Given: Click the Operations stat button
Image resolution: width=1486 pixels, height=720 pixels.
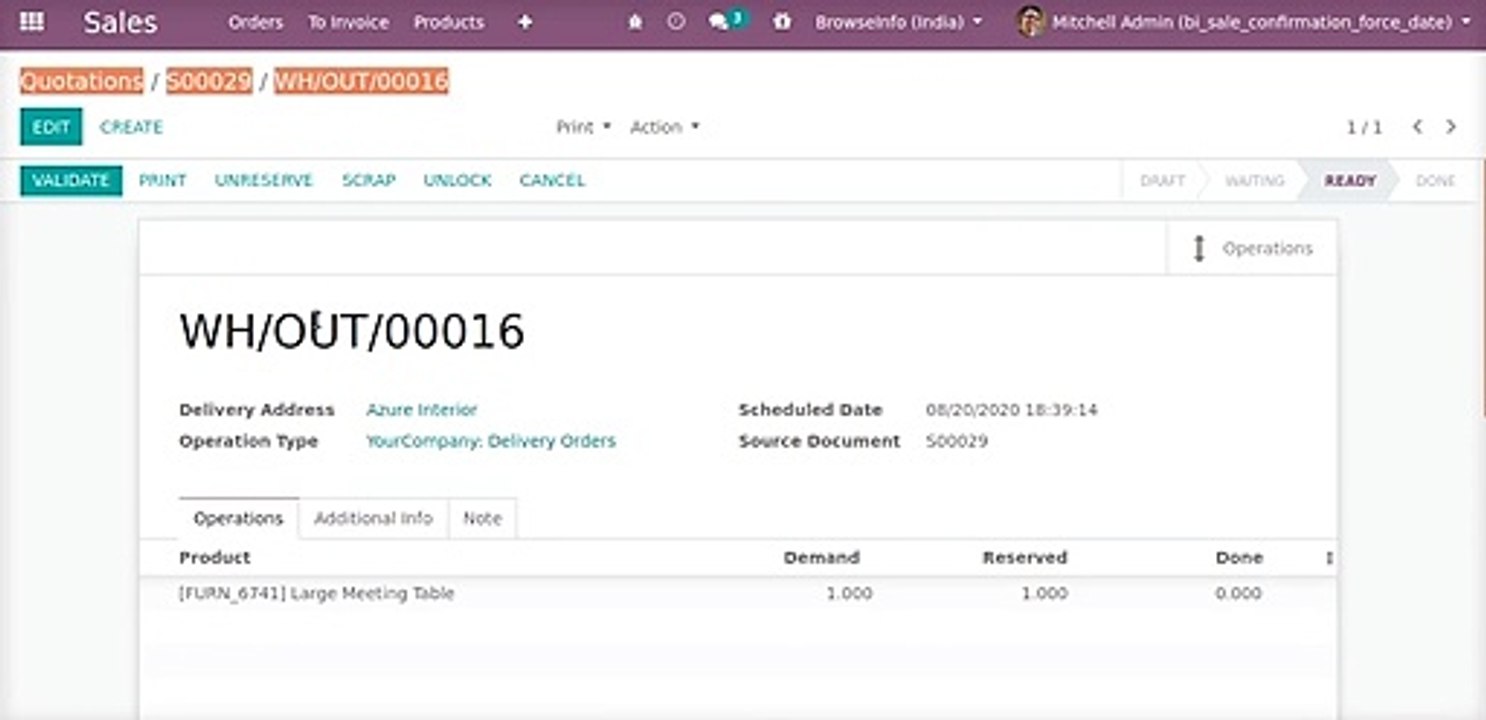Looking at the screenshot, I should click(x=1252, y=248).
